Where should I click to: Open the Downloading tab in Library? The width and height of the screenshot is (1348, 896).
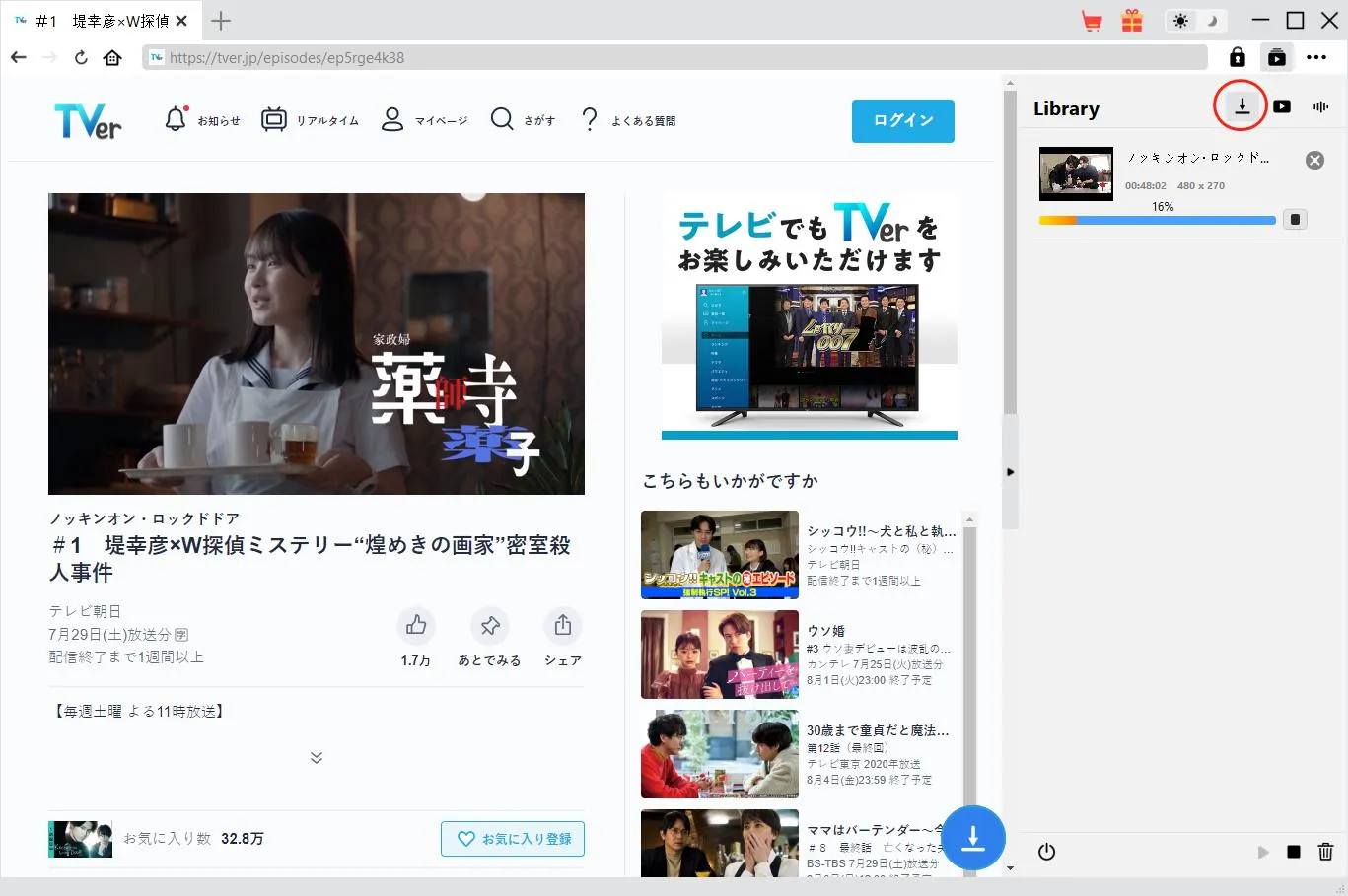point(1242,106)
